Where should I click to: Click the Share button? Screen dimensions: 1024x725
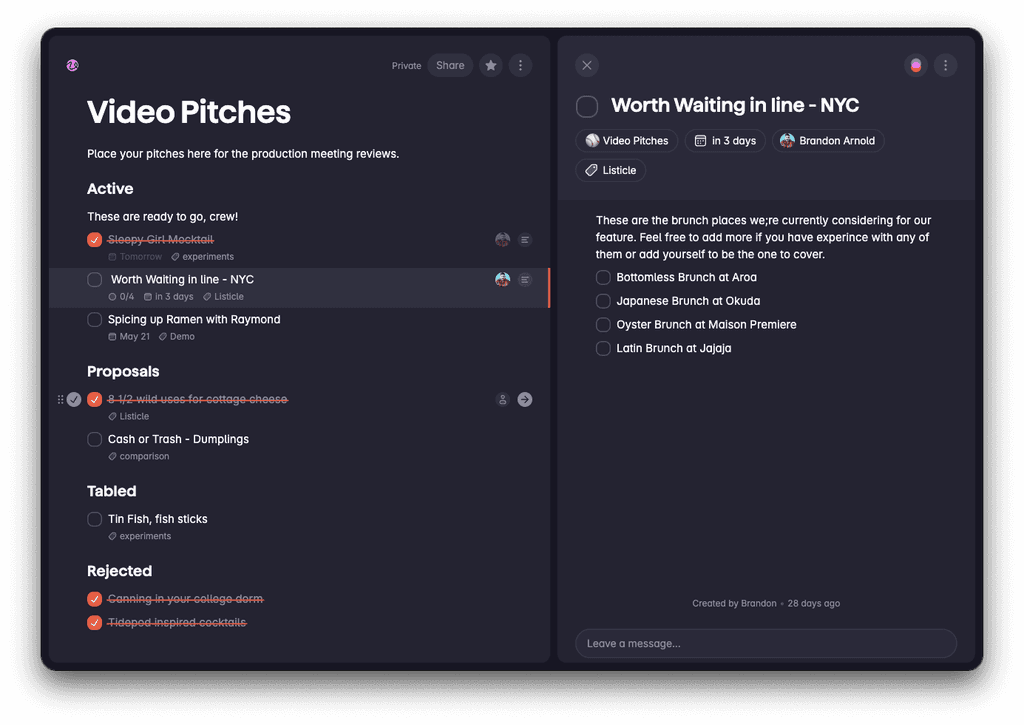point(450,65)
